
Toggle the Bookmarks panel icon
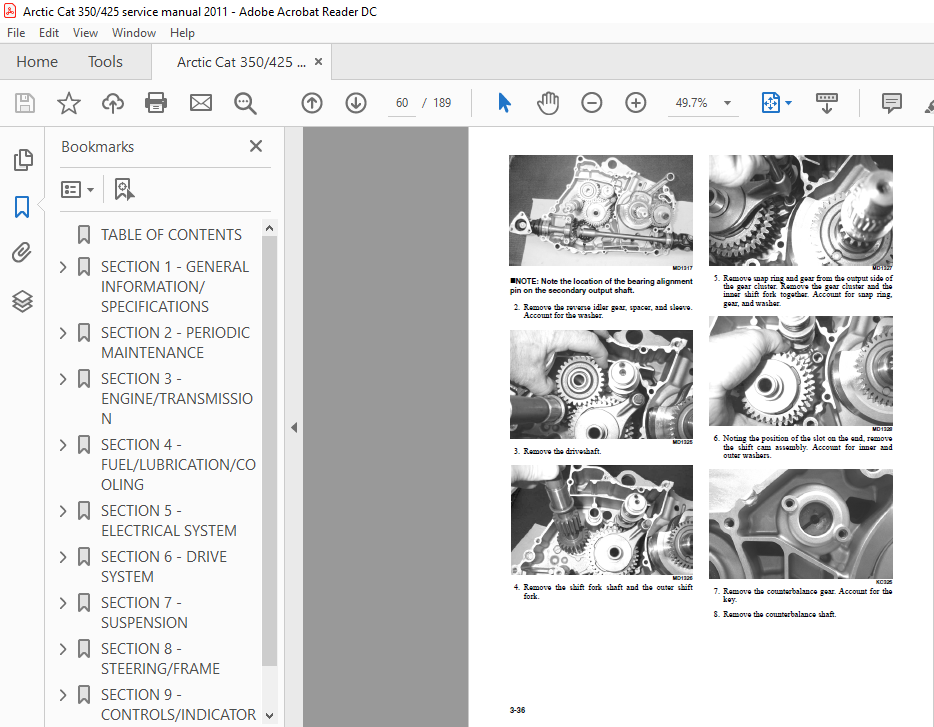click(x=22, y=207)
